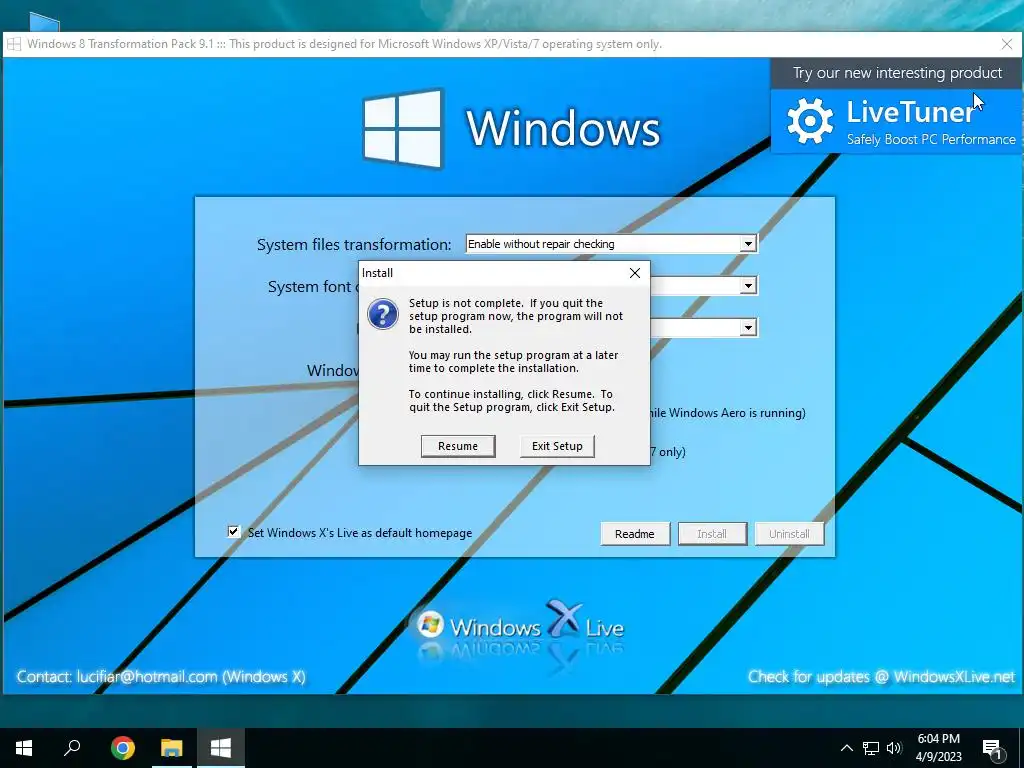Click the 'Setup is not complete' message text
The image size is (1024, 768).
515,316
